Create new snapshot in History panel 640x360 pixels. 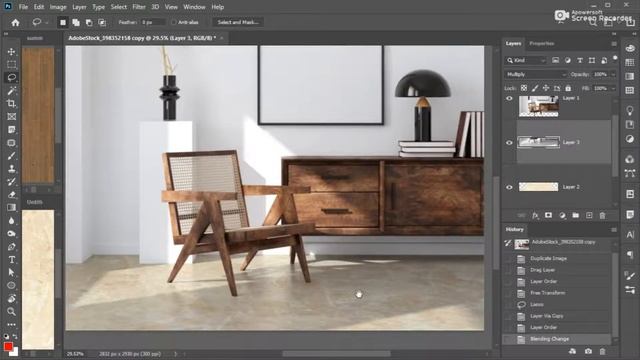coord(588,351)
